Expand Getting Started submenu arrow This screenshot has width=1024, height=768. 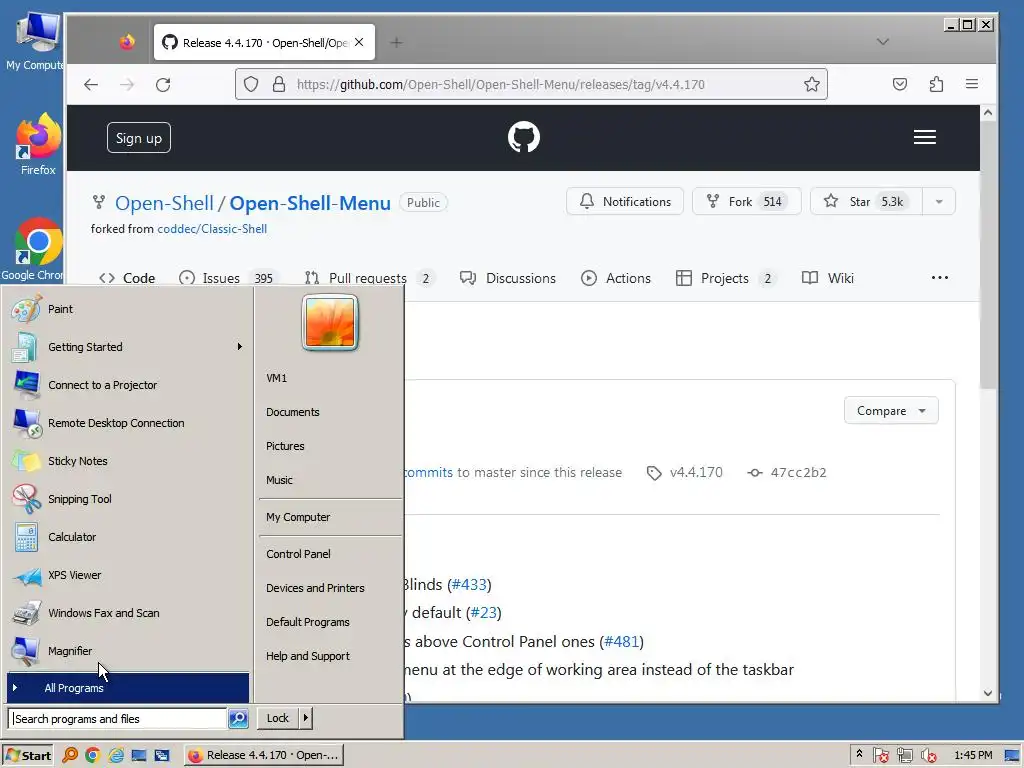click(x=240, y=347)
